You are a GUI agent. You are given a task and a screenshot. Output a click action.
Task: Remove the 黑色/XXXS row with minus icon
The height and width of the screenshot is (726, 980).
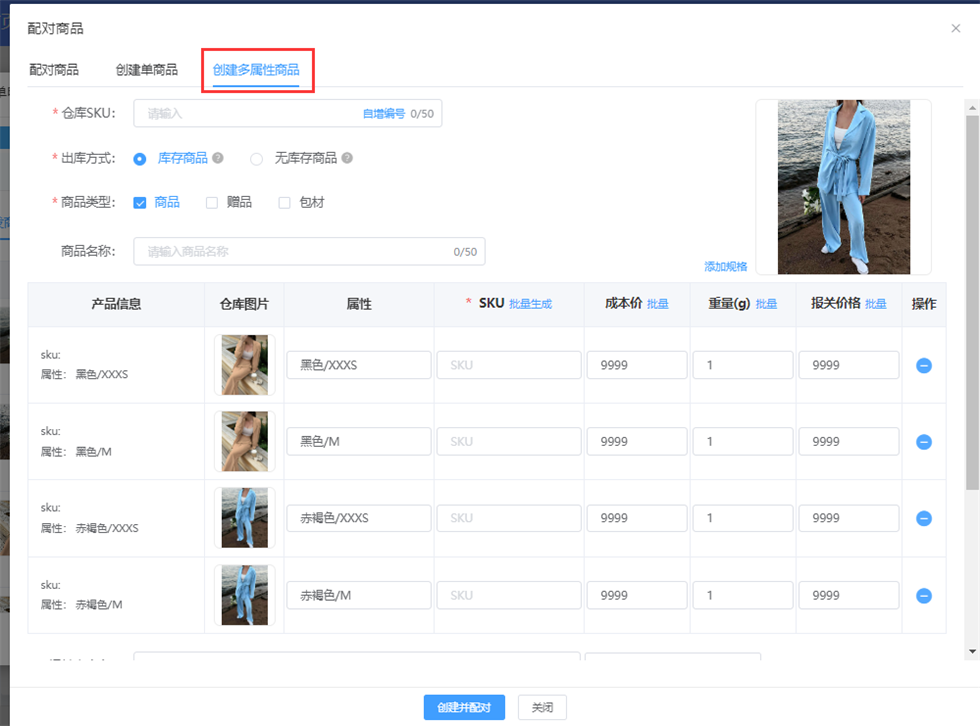[924, 365]
